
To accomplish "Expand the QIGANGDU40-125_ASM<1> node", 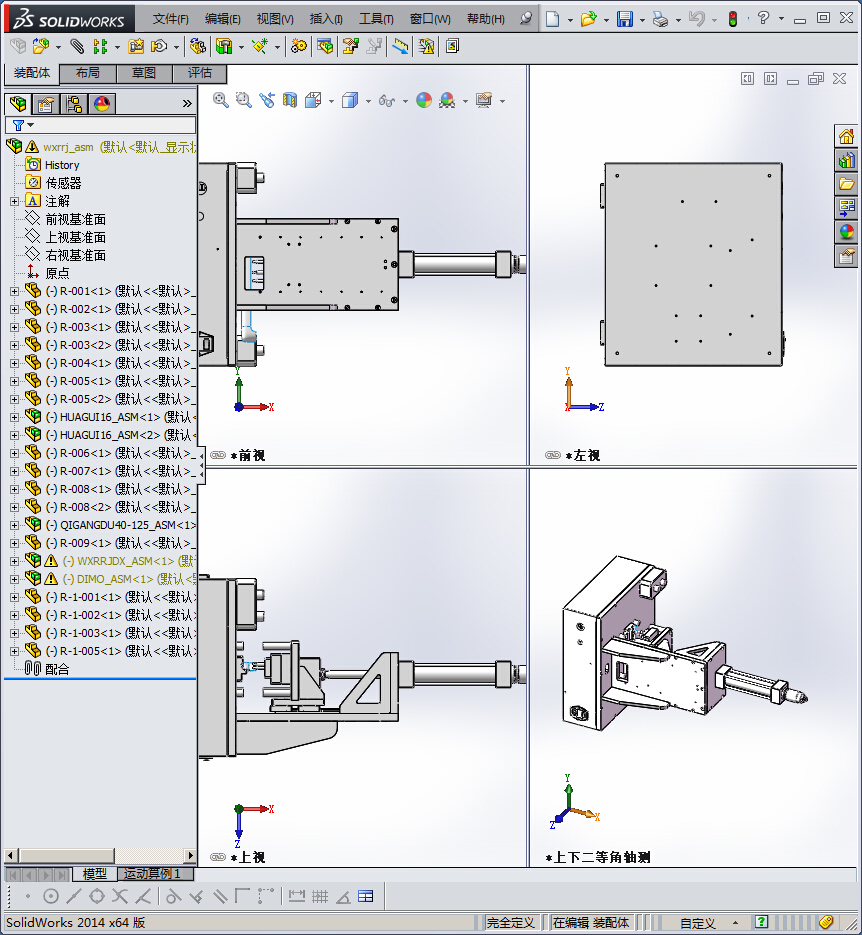I will coord(14,525).
